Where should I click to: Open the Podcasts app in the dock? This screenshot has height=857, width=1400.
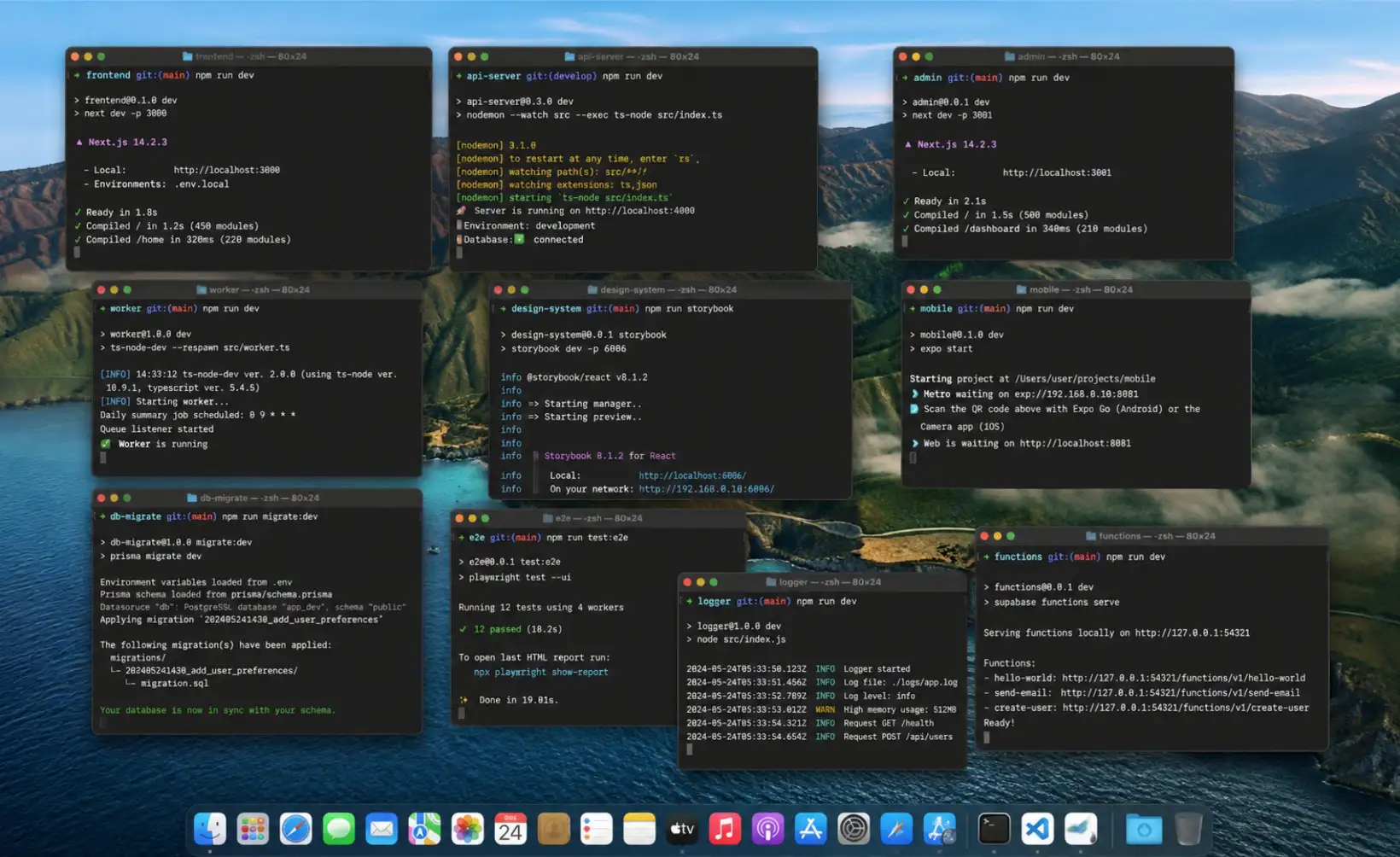[x=767, y=829]
